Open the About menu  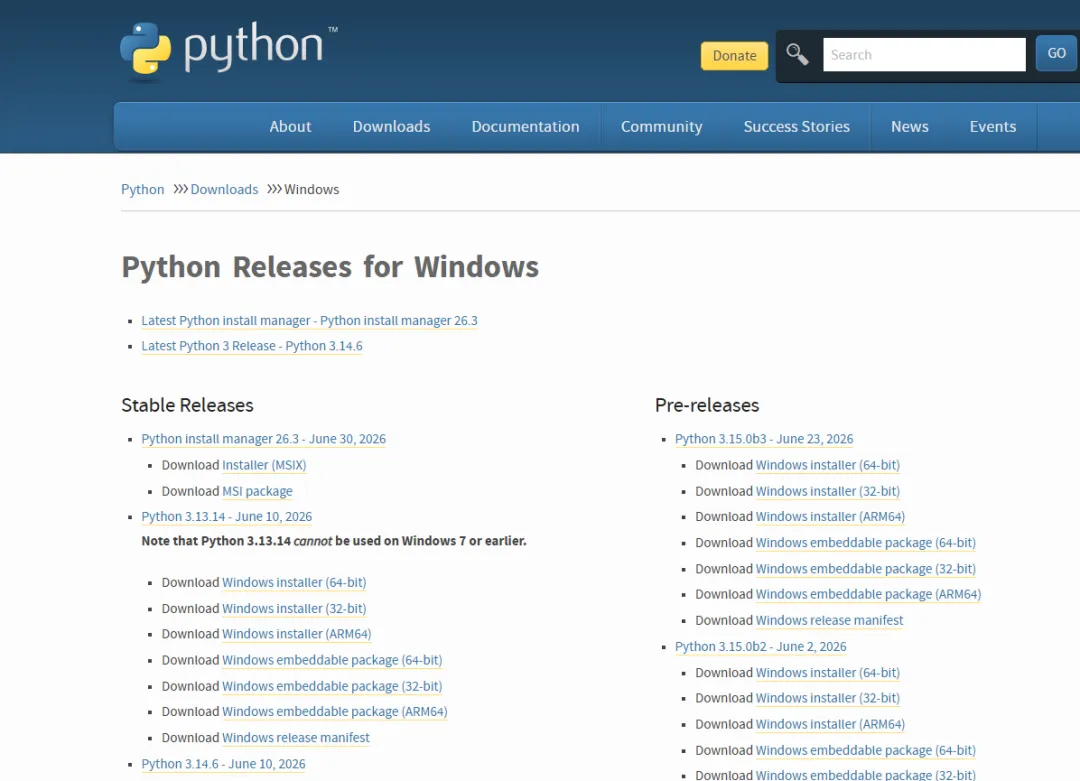tap(290, 127)
